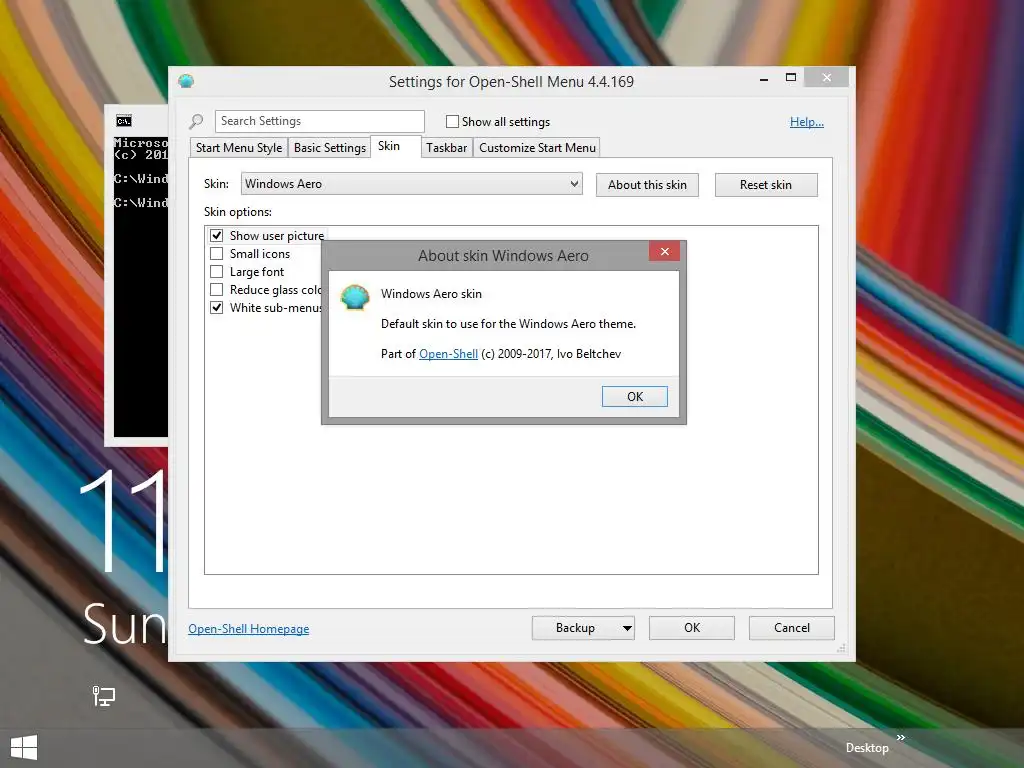Expand the taskbar Desktop toolbar chevron
This screenshot has height=768, width=1024.
coord(901,737)
